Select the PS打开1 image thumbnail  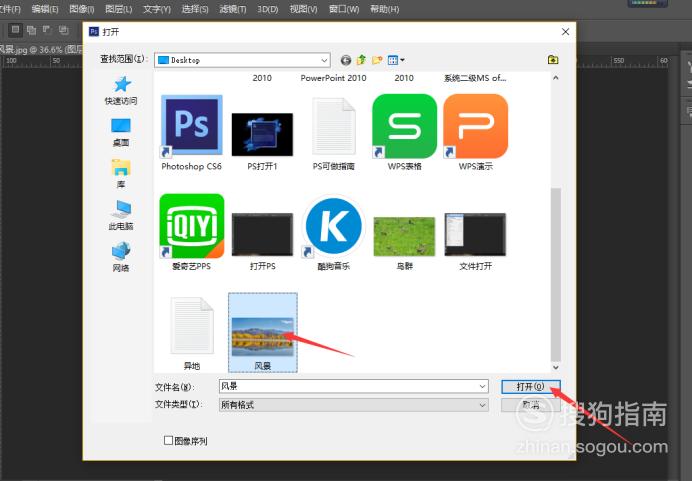click(262, 134)
